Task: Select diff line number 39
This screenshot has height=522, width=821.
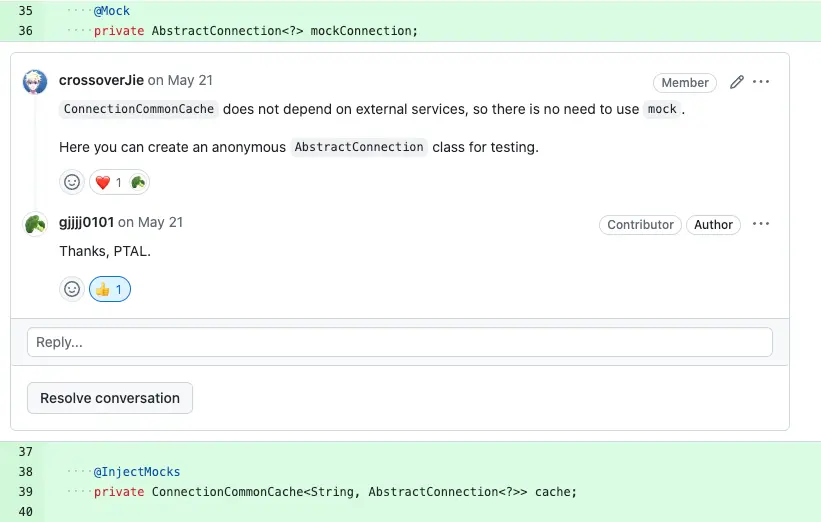Action: (x=25, y=491)
